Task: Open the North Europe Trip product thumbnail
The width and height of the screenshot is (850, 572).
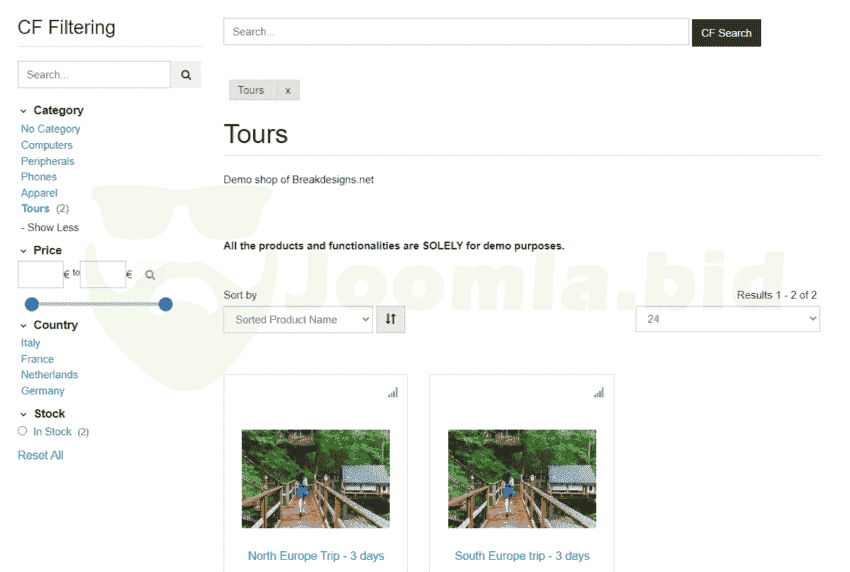Action: coord(316,479)
